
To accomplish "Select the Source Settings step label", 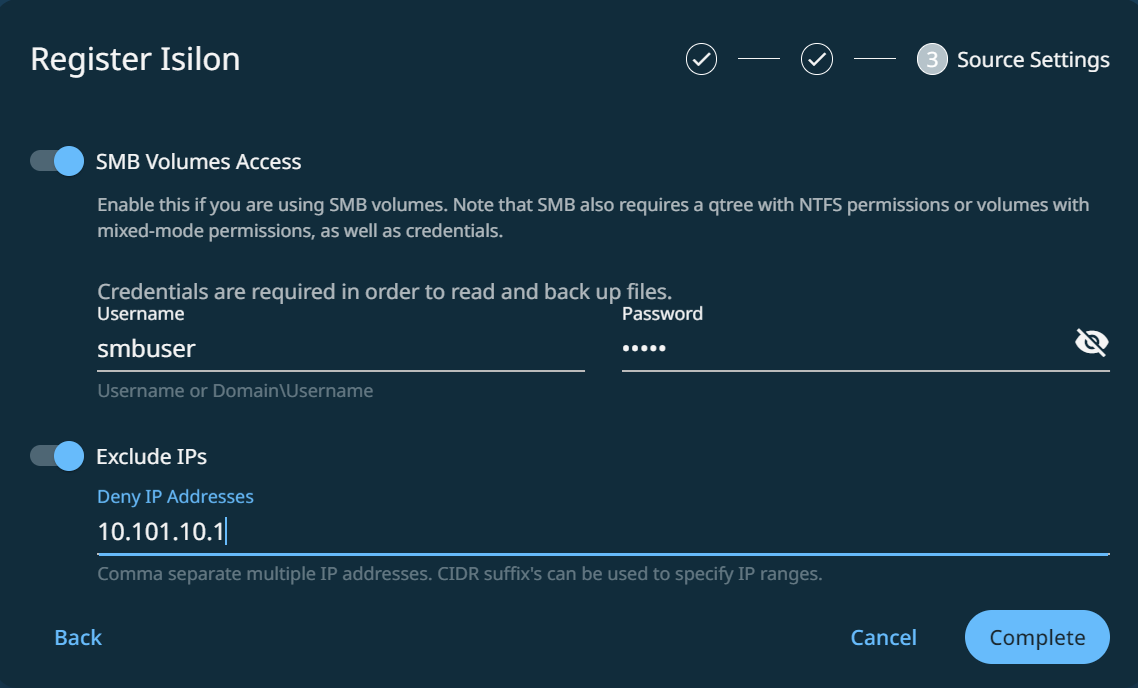I will (1033, 60).
